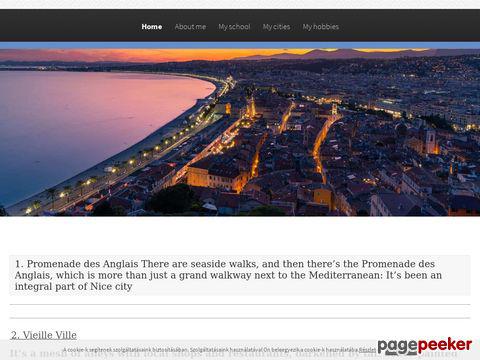This screenshot has width=480, height=360.
Task: Click the Promenade des Anglais text block
Action: click(240, 275)
